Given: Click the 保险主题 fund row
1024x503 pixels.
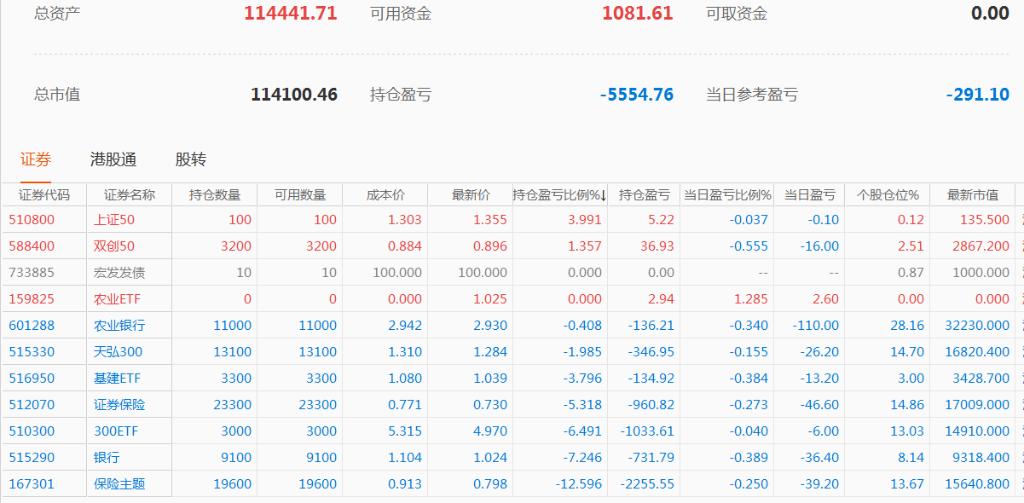Looking at the screenshot, I should [119, 483].
